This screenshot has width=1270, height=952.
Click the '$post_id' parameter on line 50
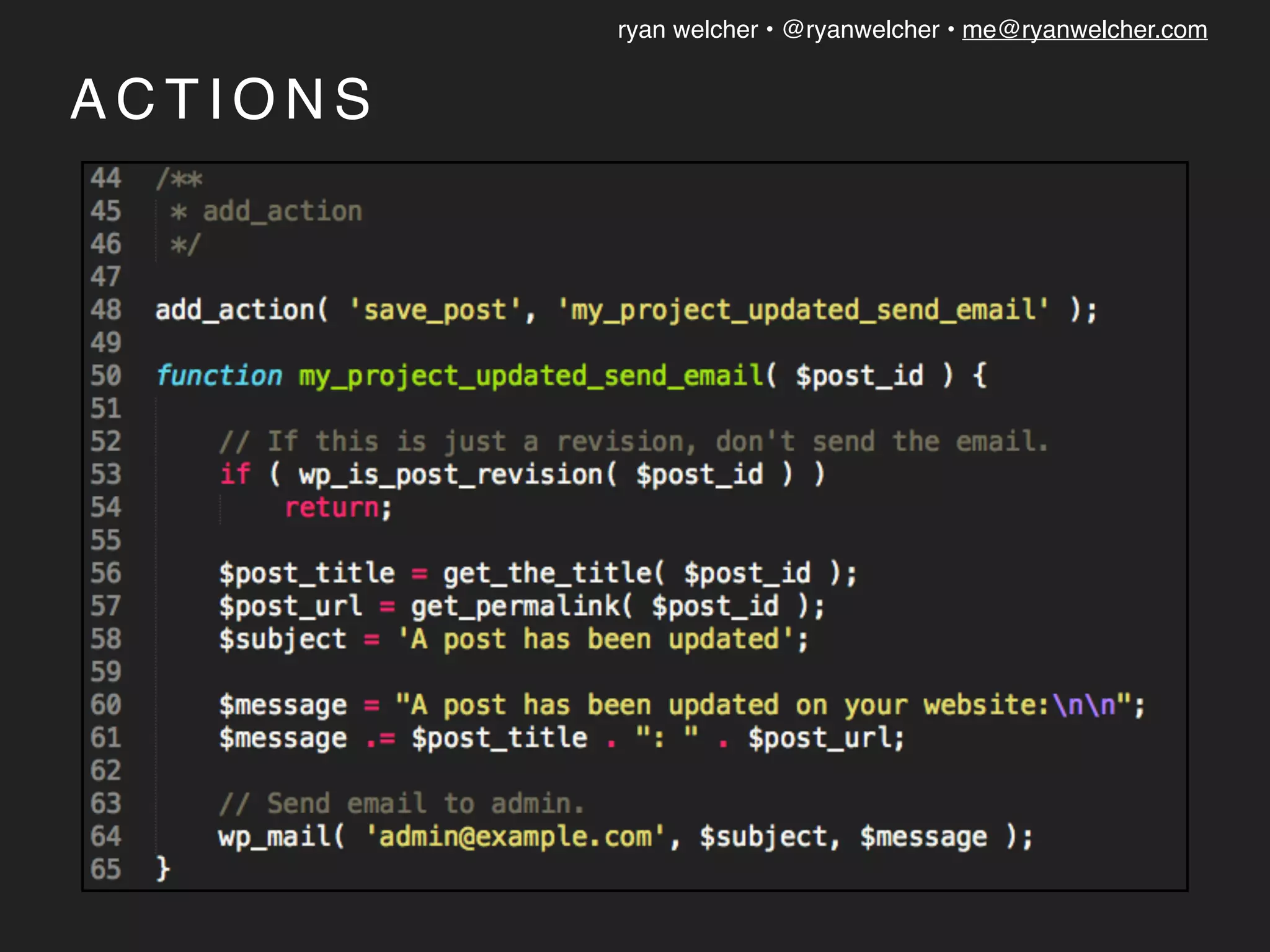[859, 376]
